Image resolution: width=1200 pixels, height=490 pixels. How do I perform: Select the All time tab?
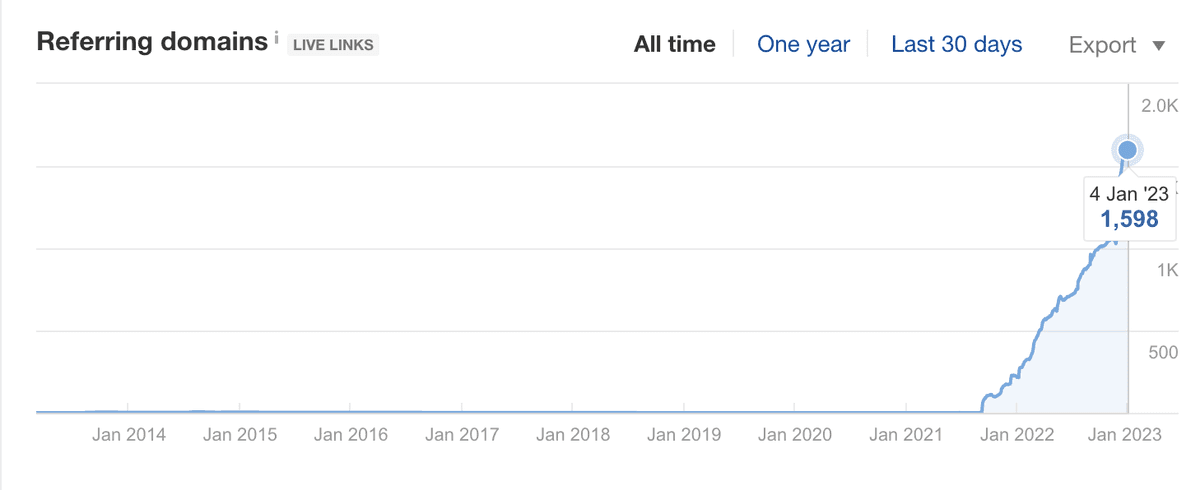tap(675, 44)
